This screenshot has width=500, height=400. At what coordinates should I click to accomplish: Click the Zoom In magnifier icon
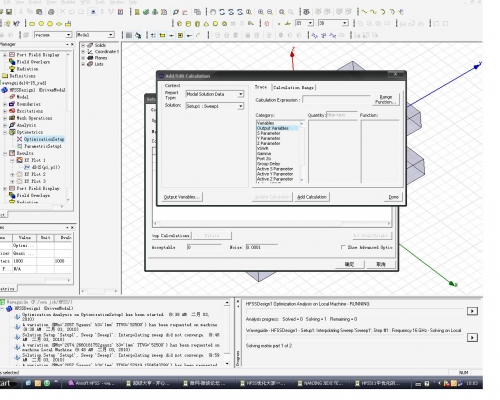261,12
